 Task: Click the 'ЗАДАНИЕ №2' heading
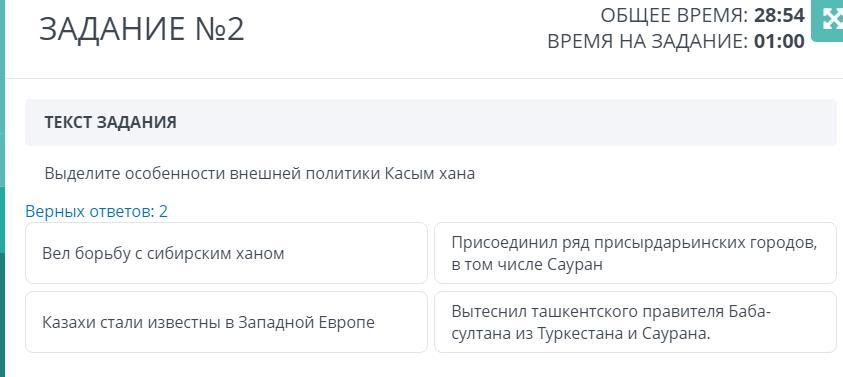point(142,29)
